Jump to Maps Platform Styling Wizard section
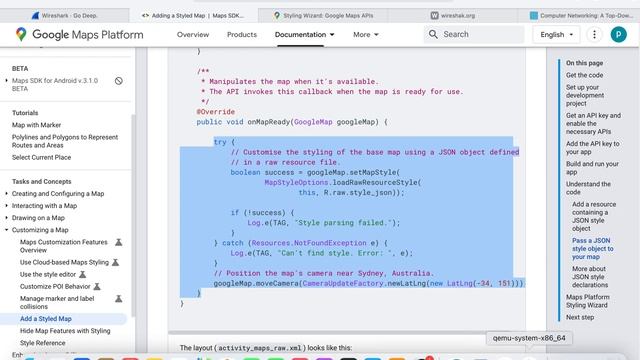 (587, 301)
